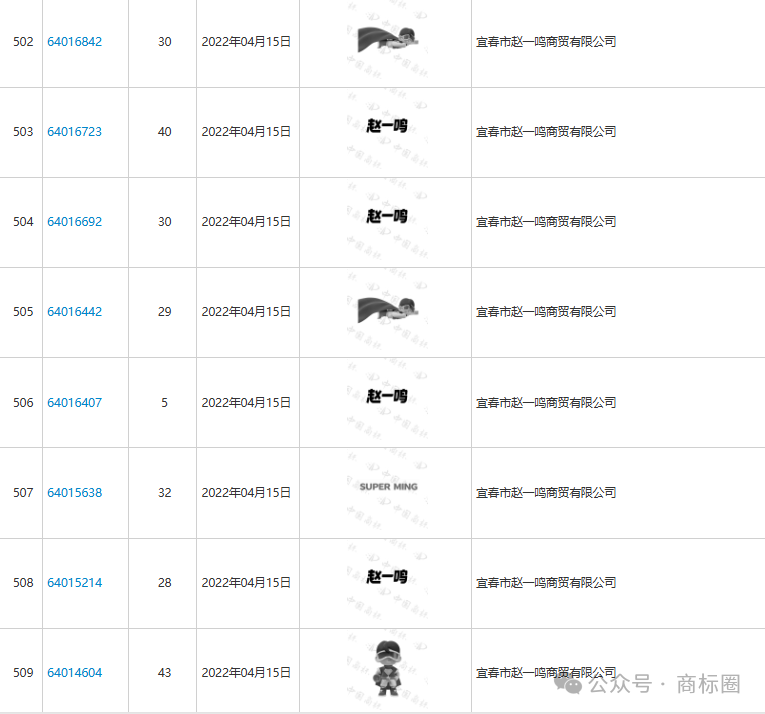View SUPER MING trademark image
Viewport: 765px width, 714px height.
click(388, 487)
